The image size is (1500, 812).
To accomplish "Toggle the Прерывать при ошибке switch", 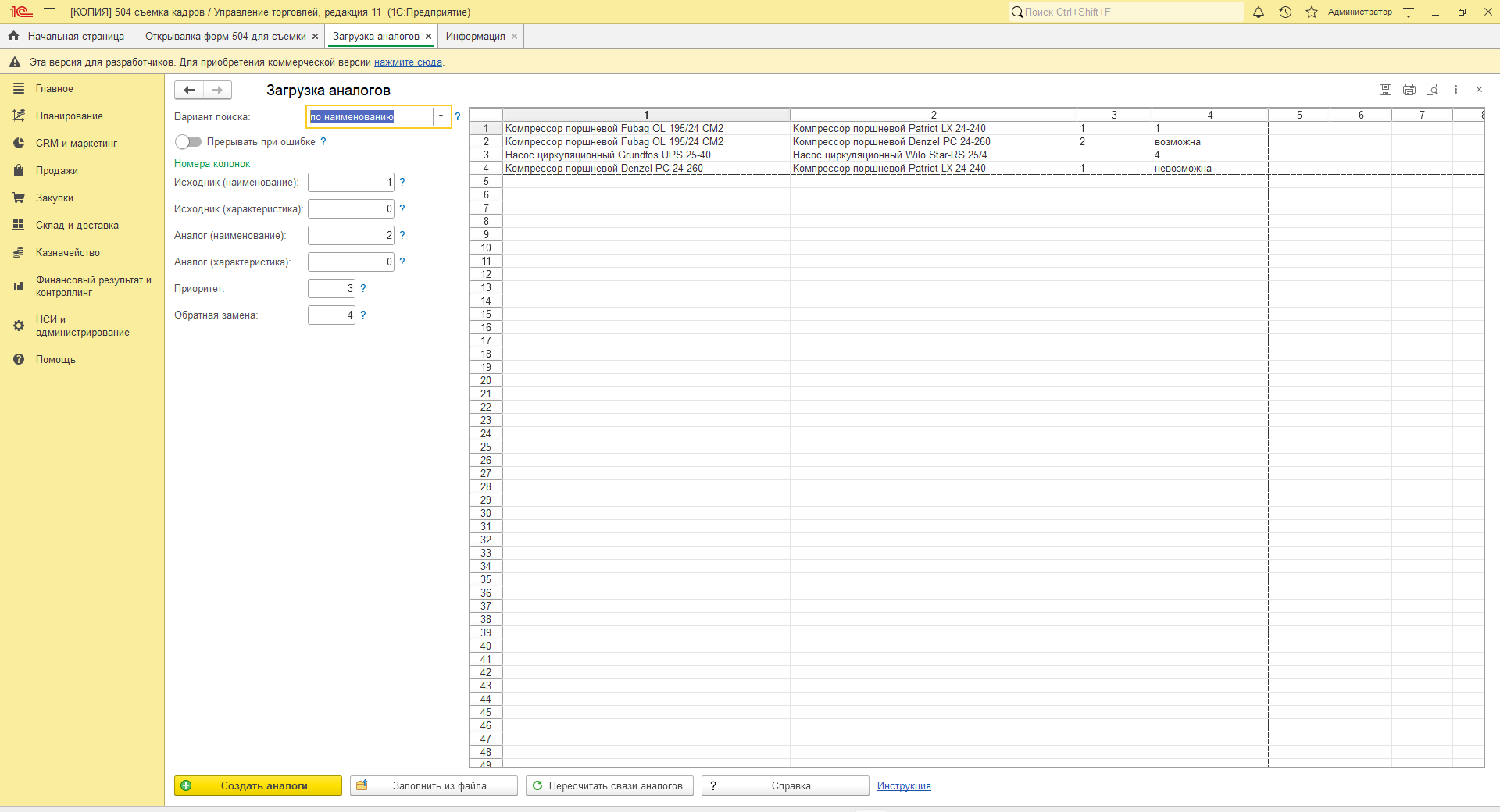I will point(188,141).
